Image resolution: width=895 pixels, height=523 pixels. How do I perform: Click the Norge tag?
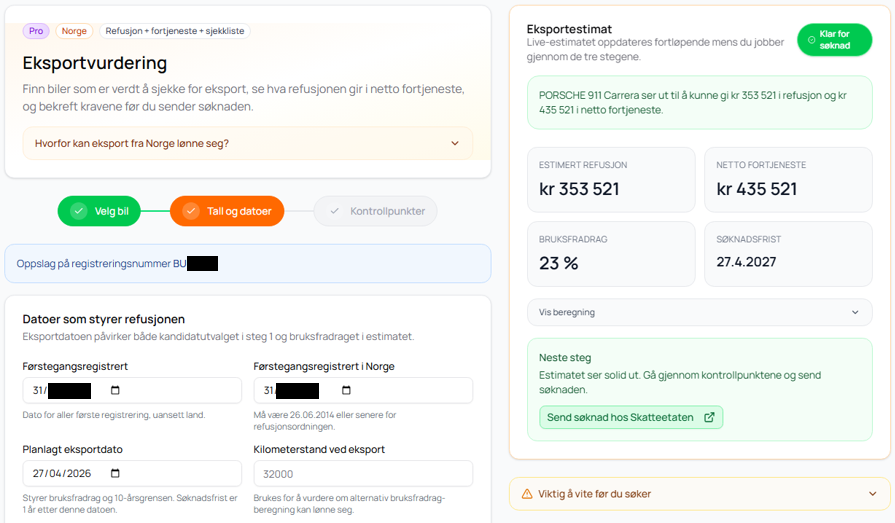pyautogui.click(x=74, y=31)
